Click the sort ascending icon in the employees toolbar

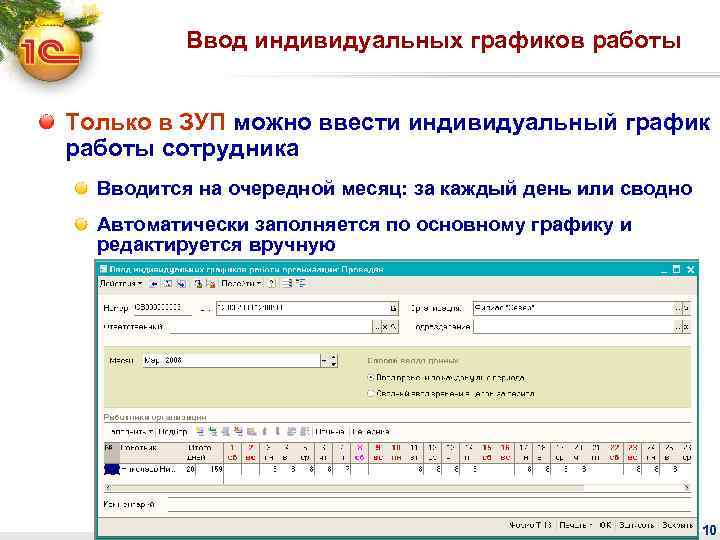pos(291,432)
